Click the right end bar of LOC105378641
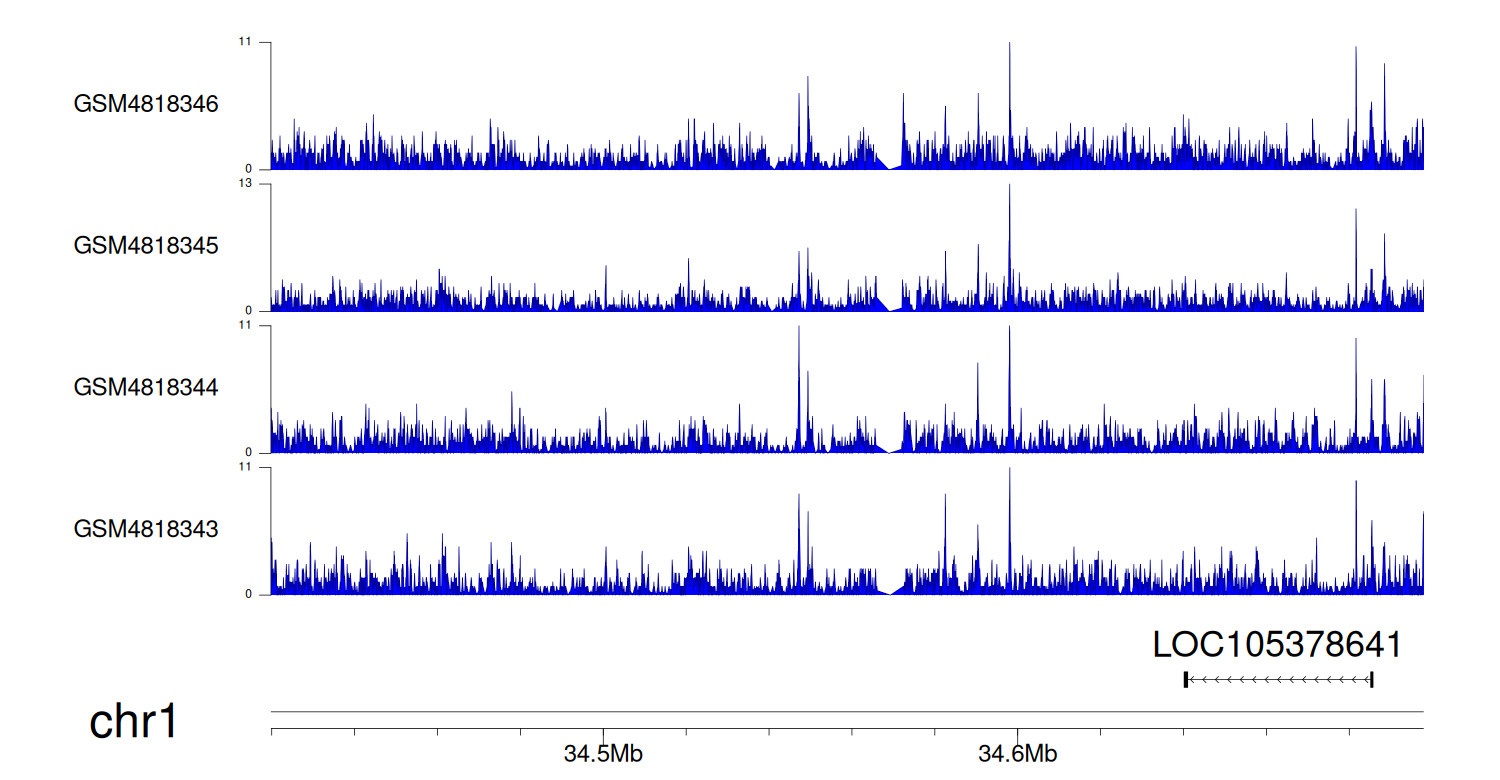The image size is (1500, 780). (1371, 680)
